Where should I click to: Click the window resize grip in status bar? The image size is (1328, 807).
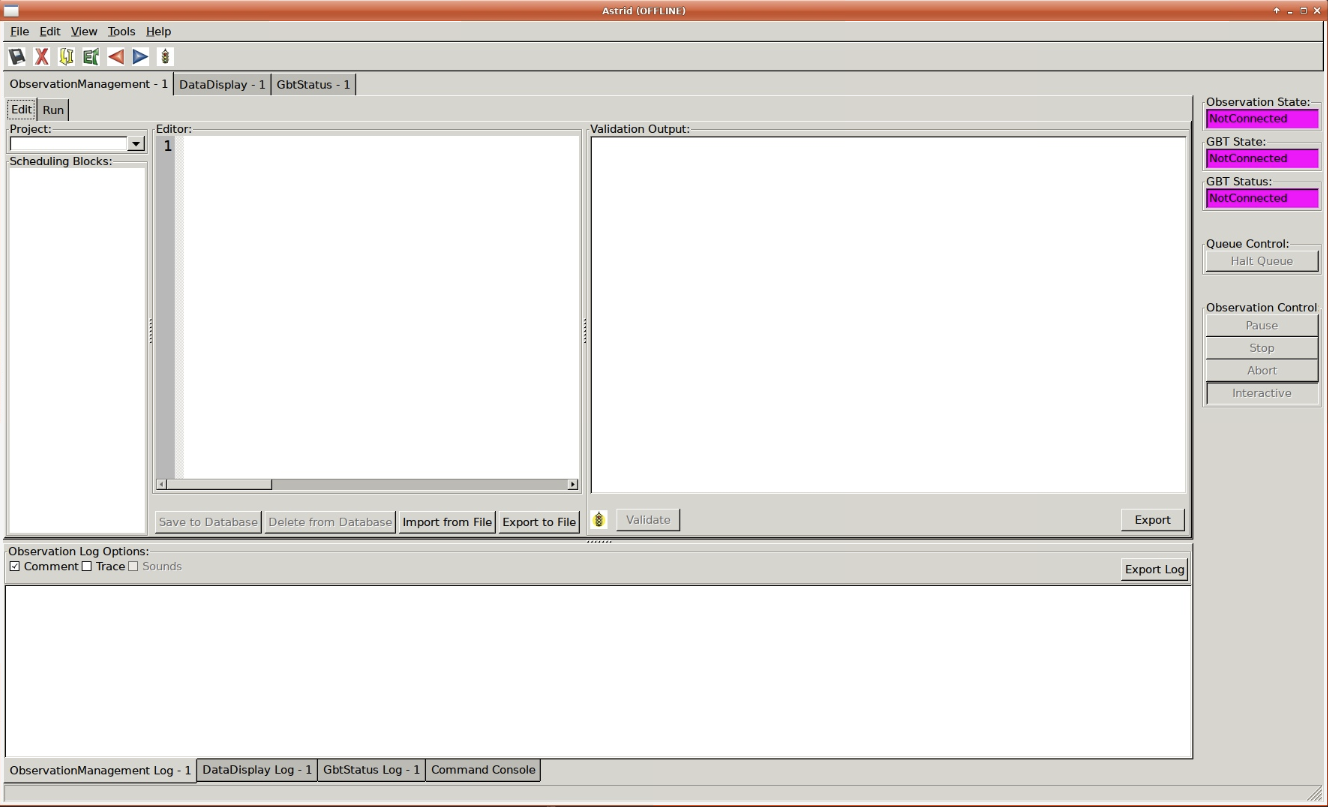coord(1315,794)
